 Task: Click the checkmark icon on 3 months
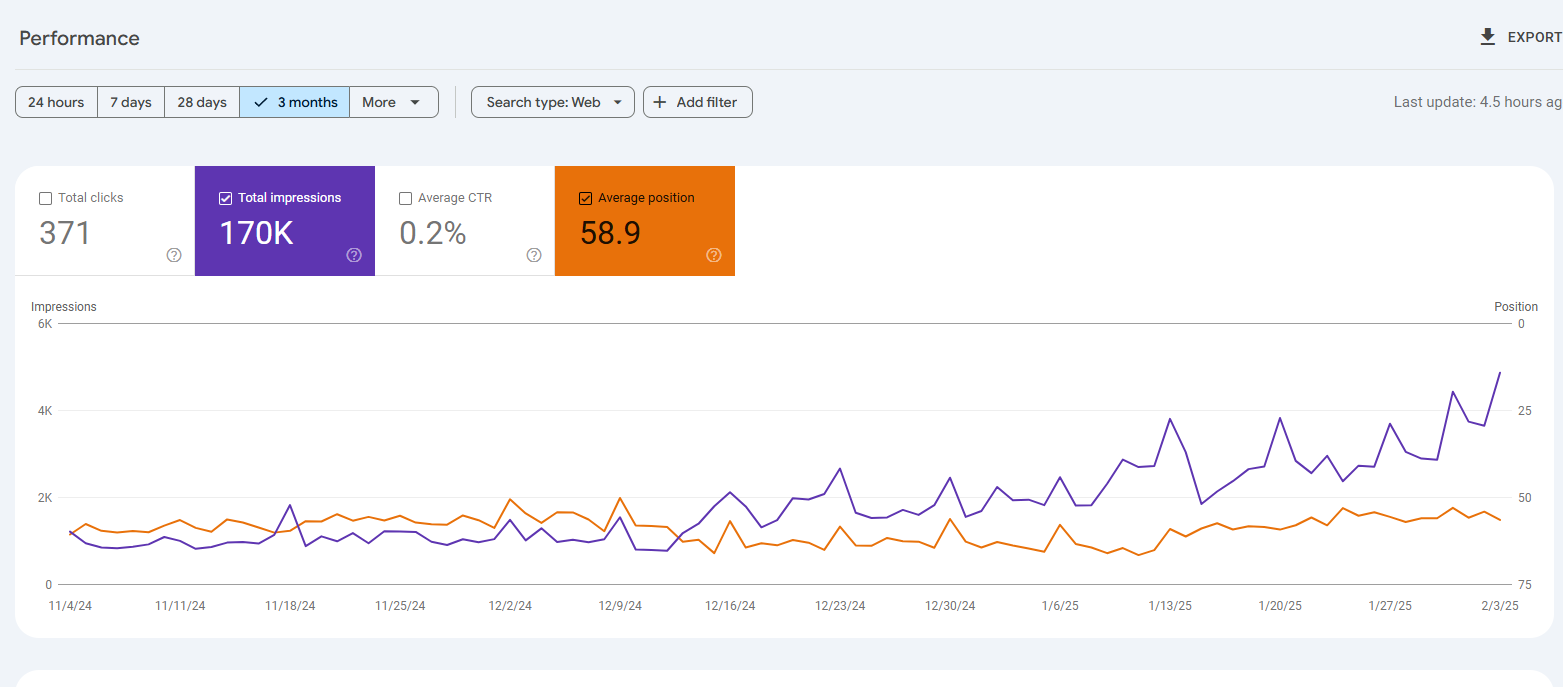[261, 102]
